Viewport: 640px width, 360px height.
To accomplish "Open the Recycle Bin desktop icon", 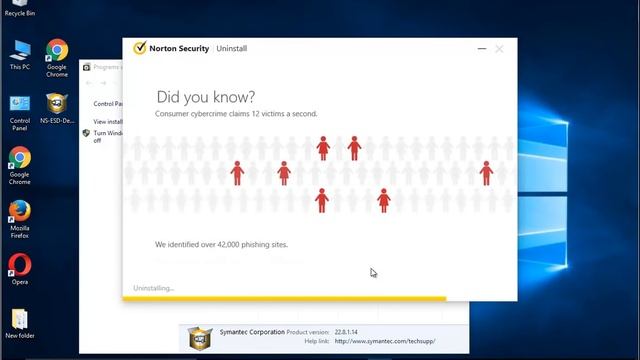I will click(x=20, y=8).
